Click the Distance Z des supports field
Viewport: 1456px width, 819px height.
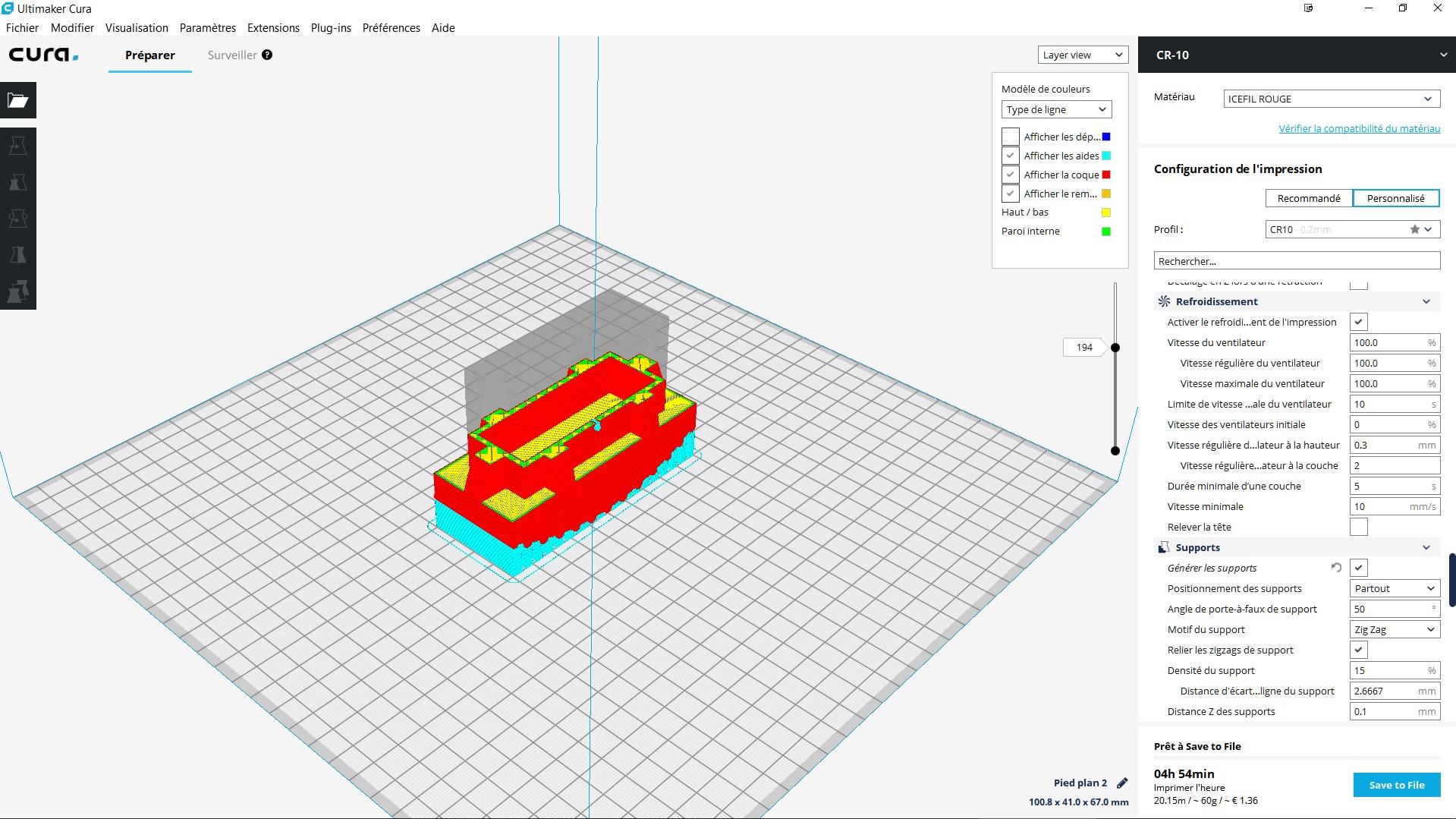1395,711
